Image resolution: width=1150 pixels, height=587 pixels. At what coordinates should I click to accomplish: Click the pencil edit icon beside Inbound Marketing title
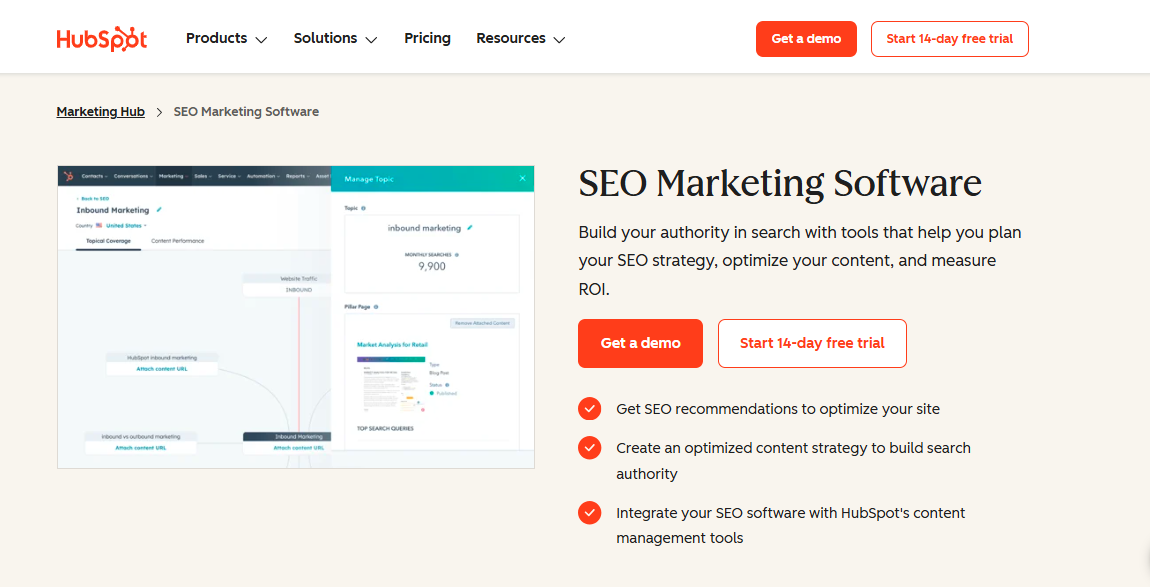click(159, 210)
